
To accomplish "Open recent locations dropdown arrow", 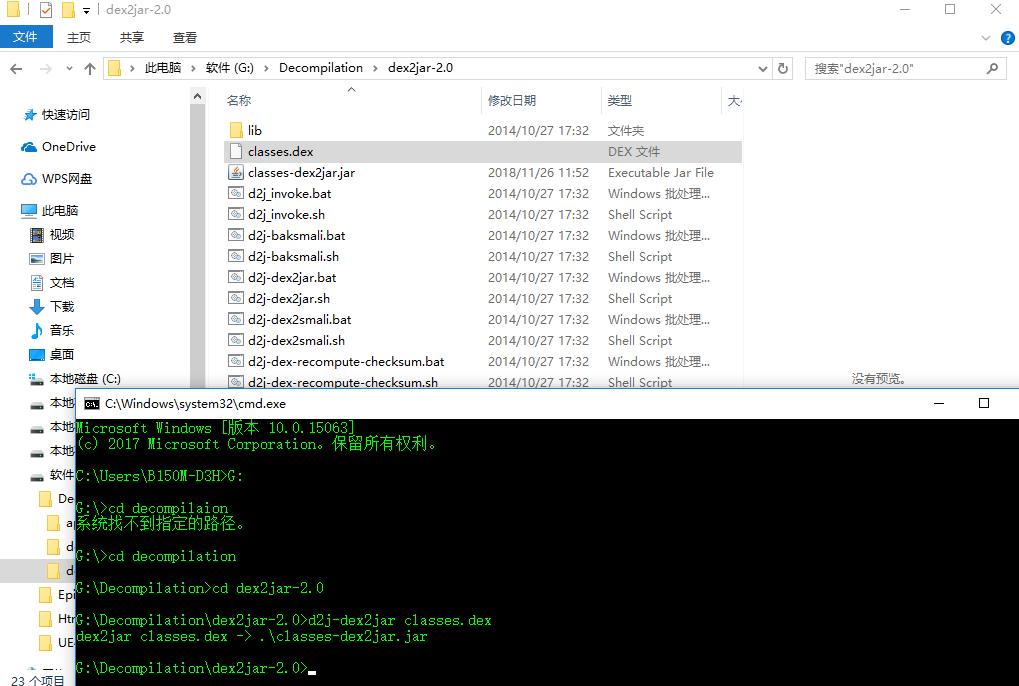I will click(x=69, y=68).
